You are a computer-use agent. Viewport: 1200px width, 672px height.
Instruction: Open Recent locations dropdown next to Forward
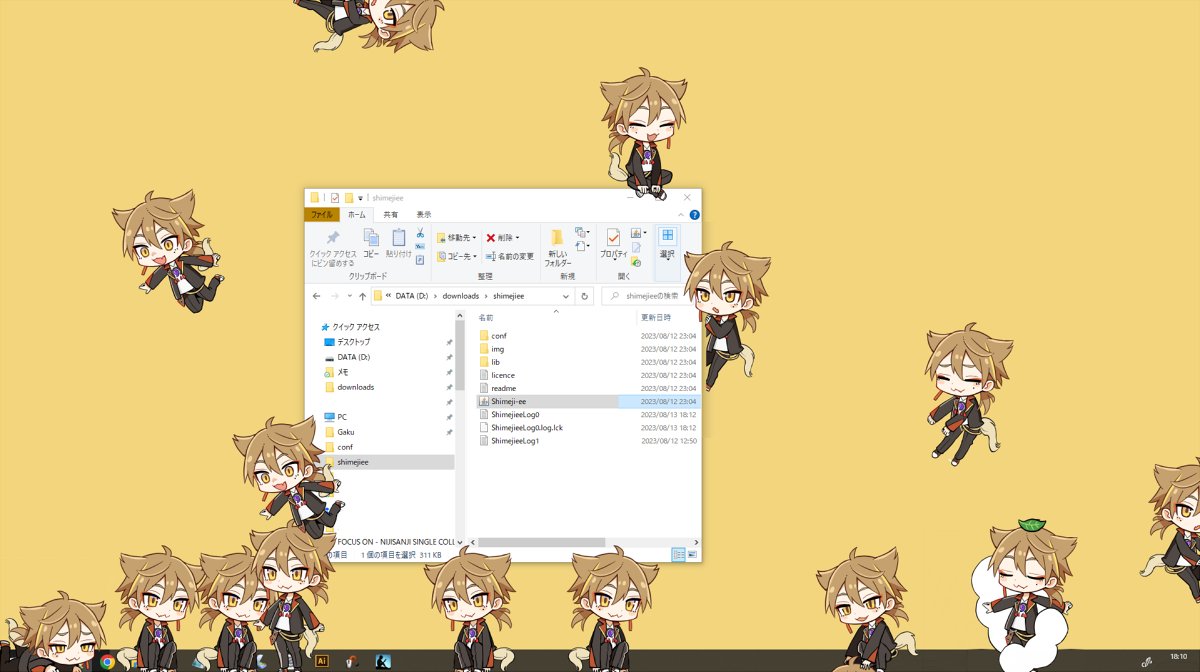coord(348,296)
